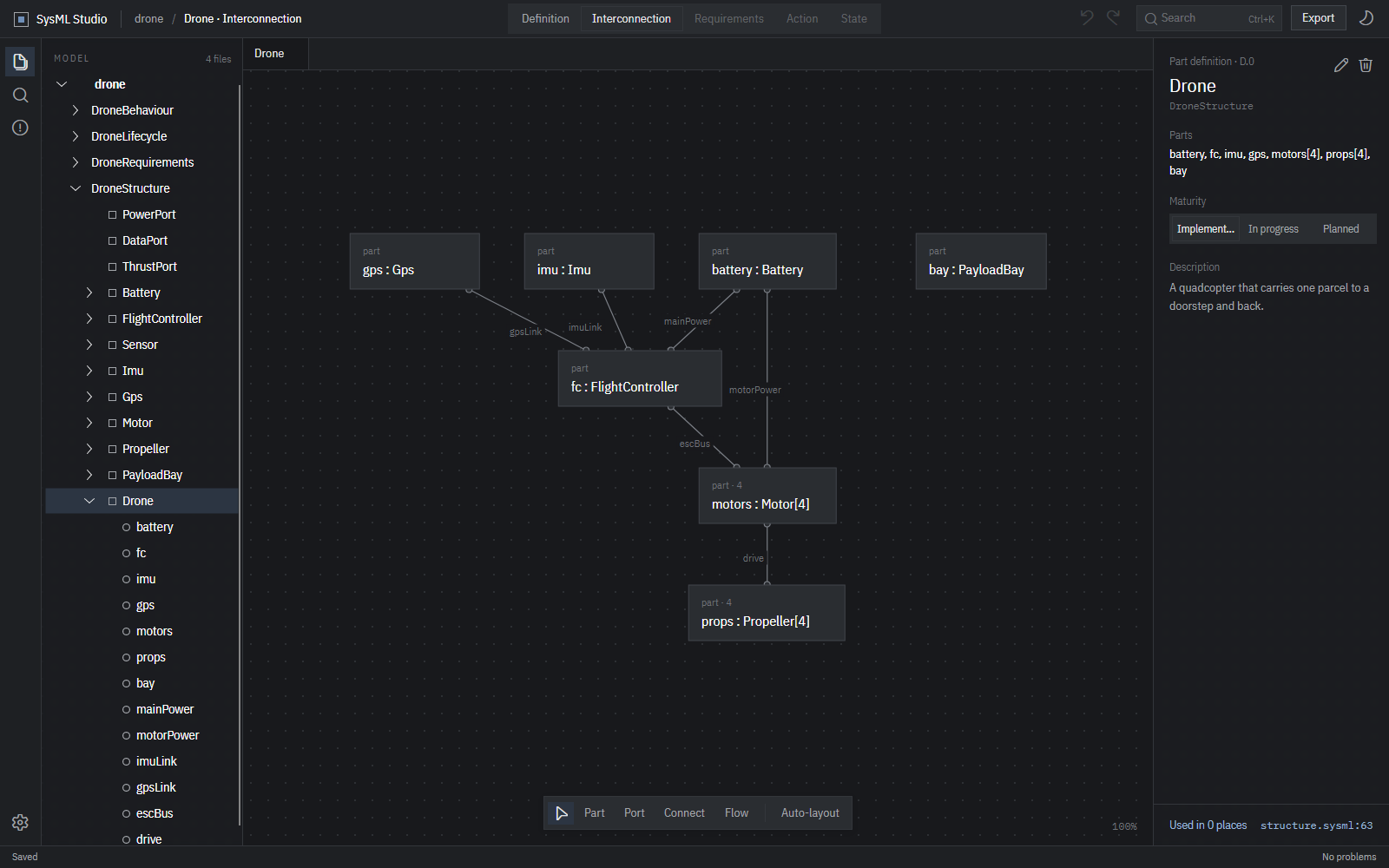This screenshot has width=1389, height=868.
Task: Click the motors usage circle icon
Action: (127, 631)
